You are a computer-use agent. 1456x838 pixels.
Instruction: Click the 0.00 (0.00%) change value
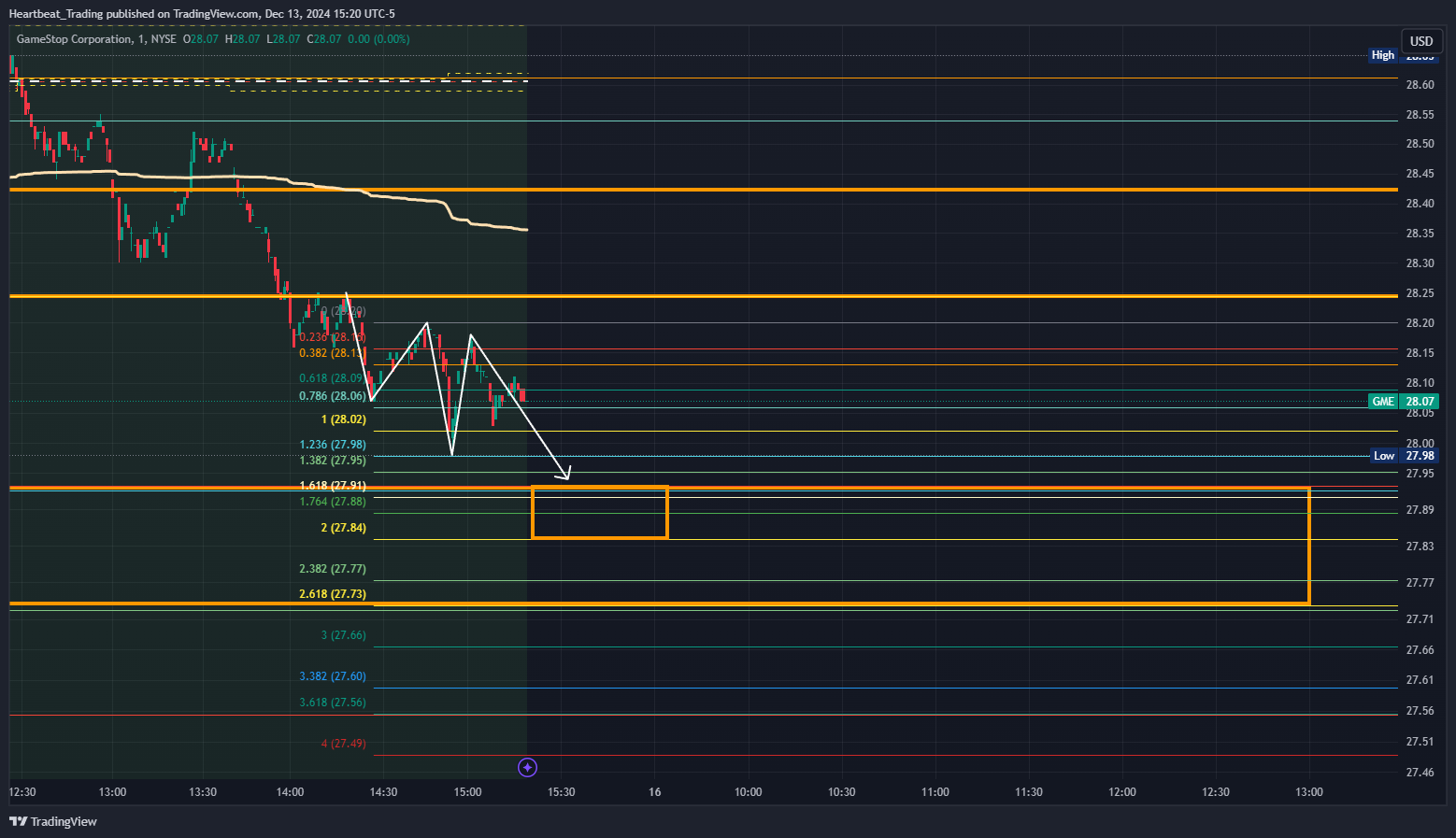[378, 39]
